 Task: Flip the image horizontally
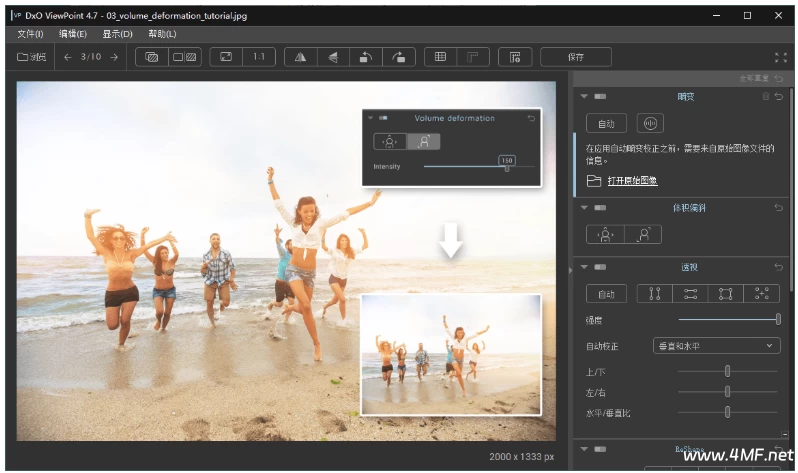302,57
